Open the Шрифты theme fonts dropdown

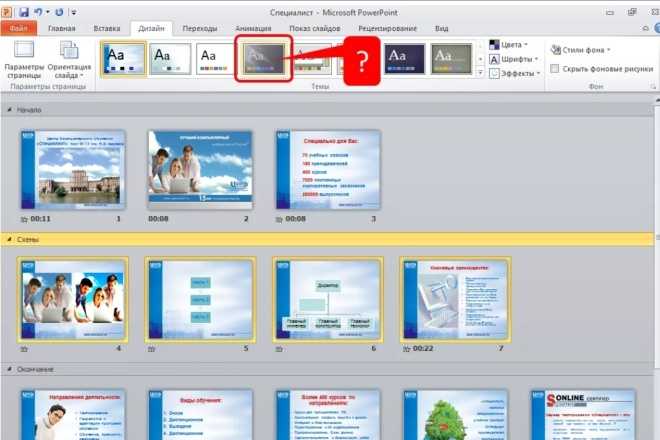[513, 59]
